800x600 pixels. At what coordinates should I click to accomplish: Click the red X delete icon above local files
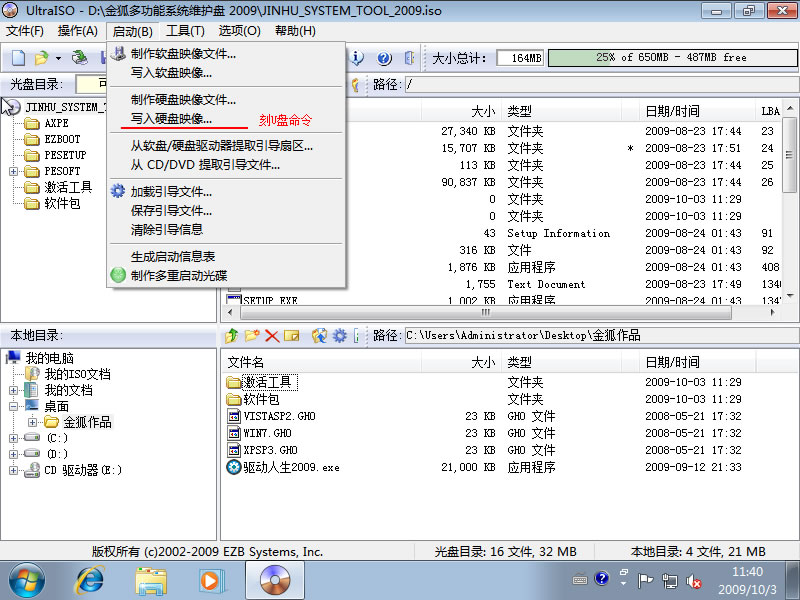point(270,335)
